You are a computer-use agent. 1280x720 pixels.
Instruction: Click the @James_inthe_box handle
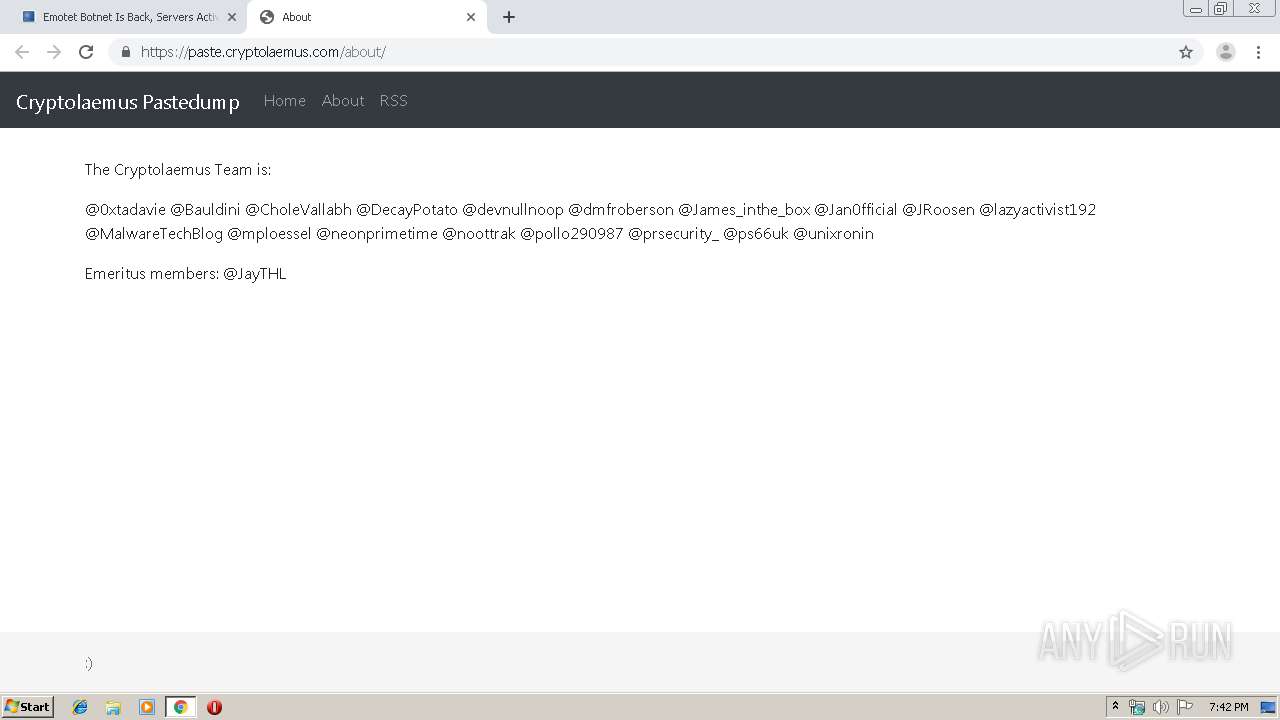pyautogui.click(x=744, y=209)
